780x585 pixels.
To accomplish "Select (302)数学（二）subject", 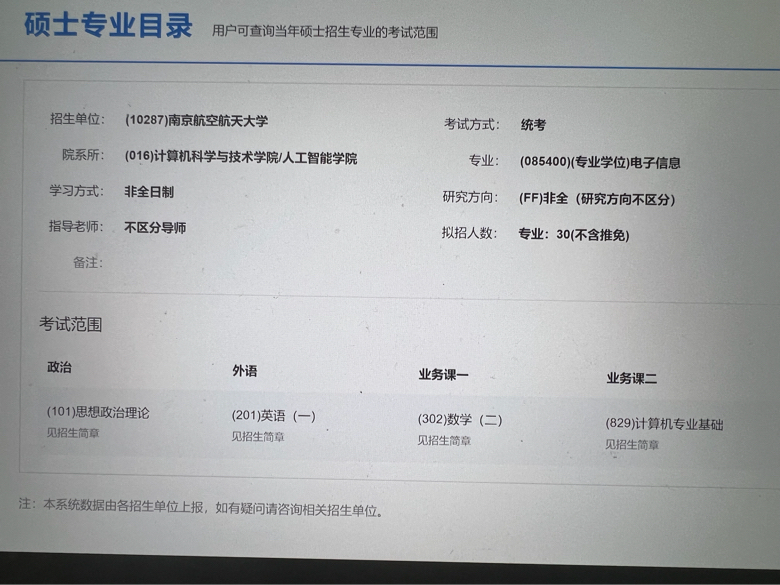I will point(460,420).
